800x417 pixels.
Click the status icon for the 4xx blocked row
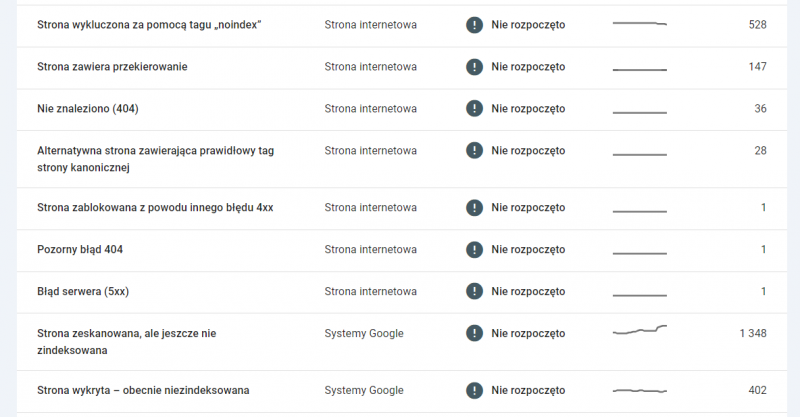(474, 208)
